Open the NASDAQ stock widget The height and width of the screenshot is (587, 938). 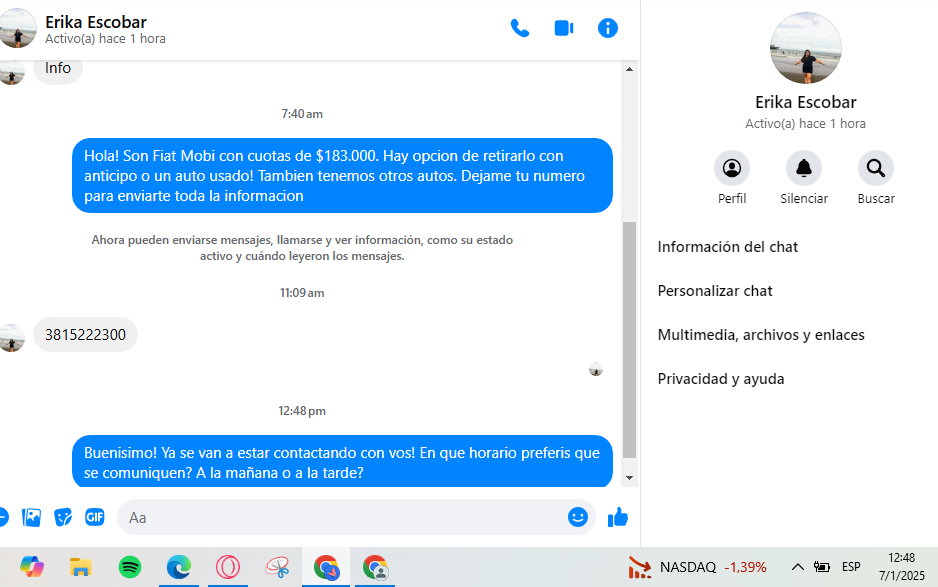click(698, 567)
